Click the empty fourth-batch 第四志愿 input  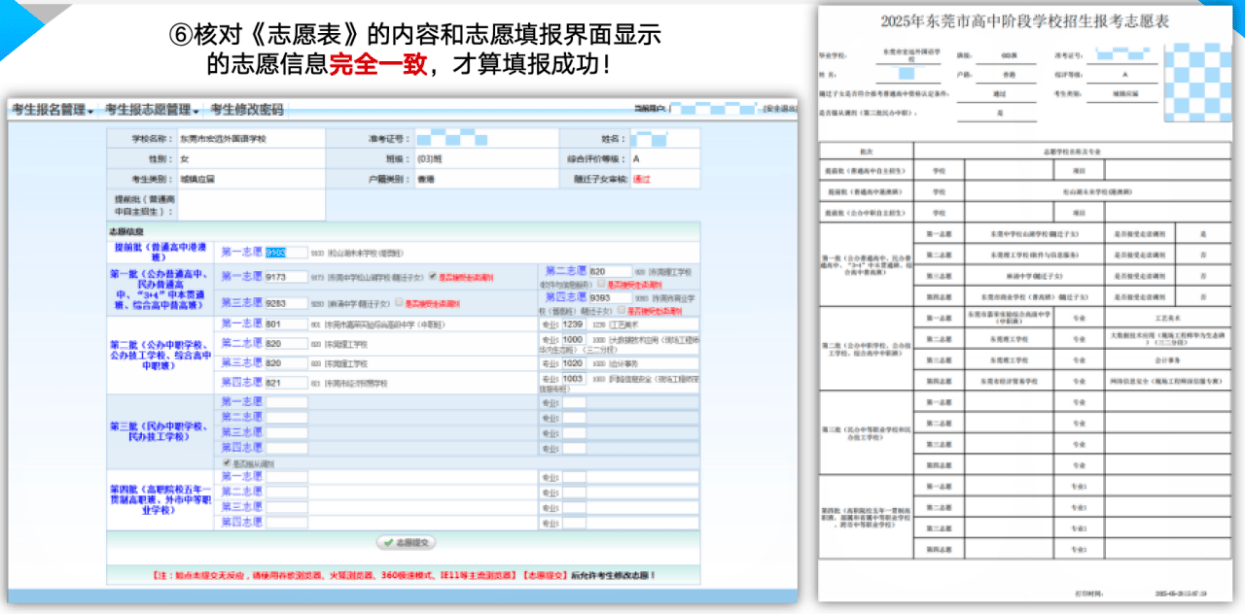click(x=286, y=521)
